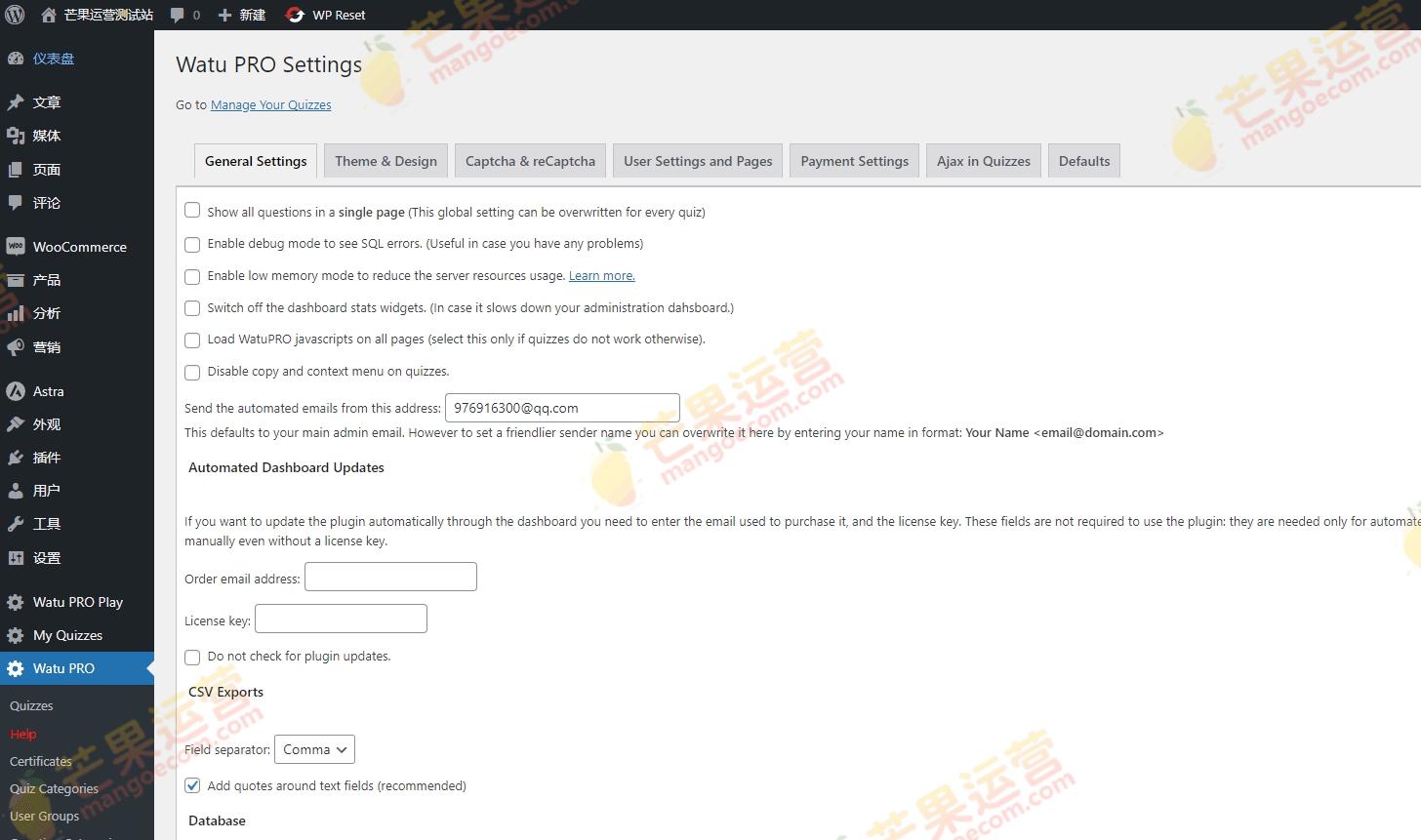Click the Watu PRO Play gear icon
The width and height of the screenshot is (1421, 840).
[16, 602]
